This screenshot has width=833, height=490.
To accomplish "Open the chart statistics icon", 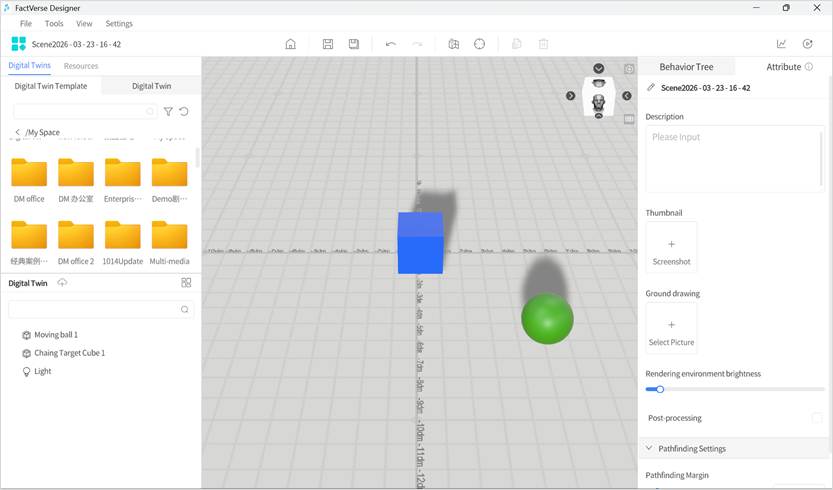I will 781,44.
